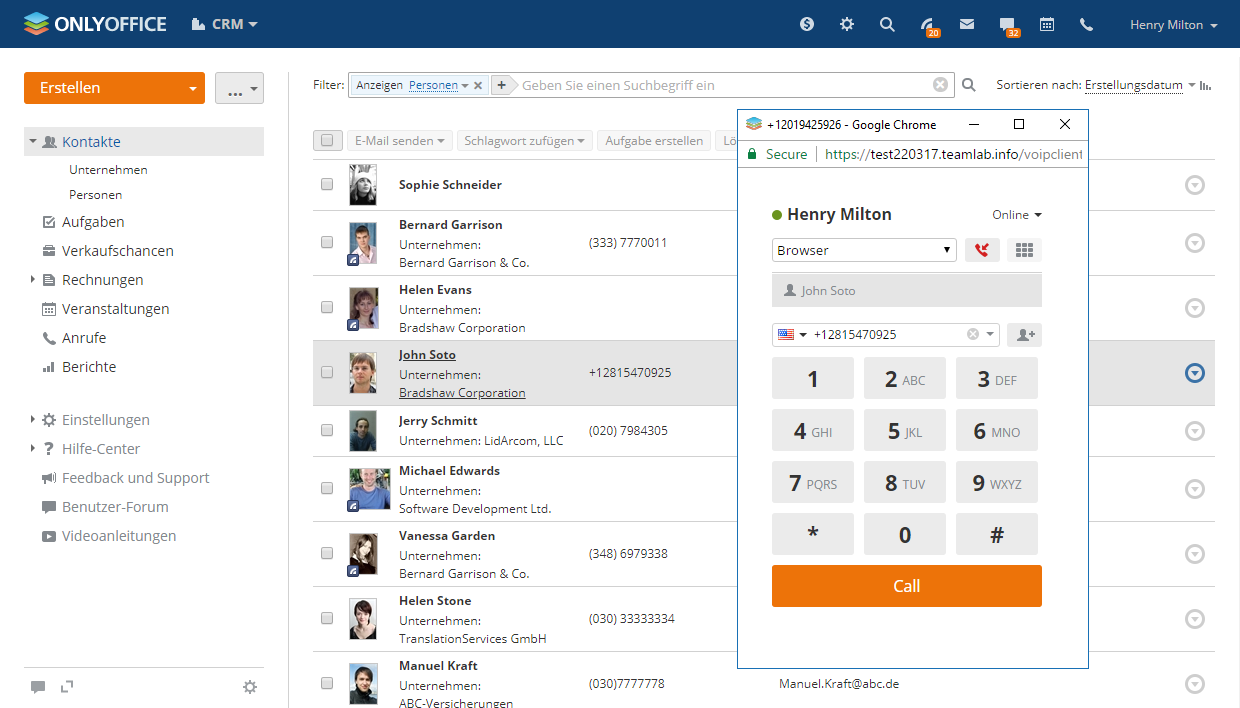Check the box next to Sophie Schneider

click(x=327, y=184)
